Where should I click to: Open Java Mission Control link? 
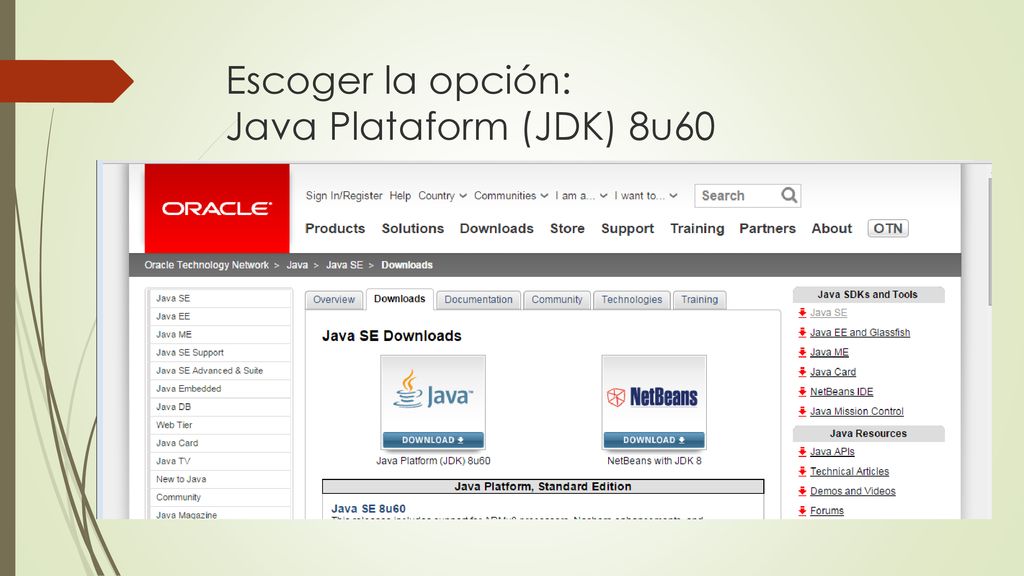click(x=856, y=411)
